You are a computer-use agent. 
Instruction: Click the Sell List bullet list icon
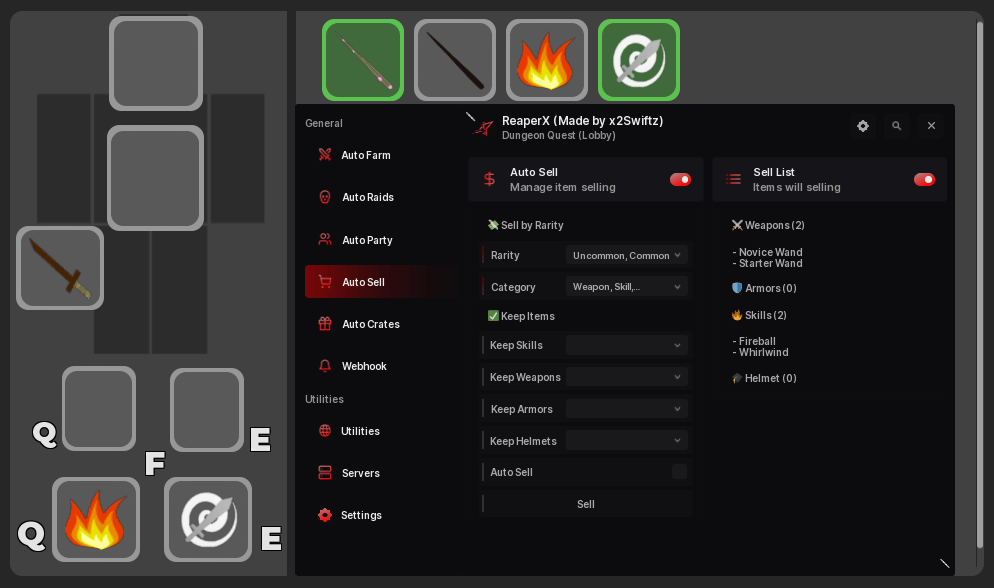tap(733, 179)
